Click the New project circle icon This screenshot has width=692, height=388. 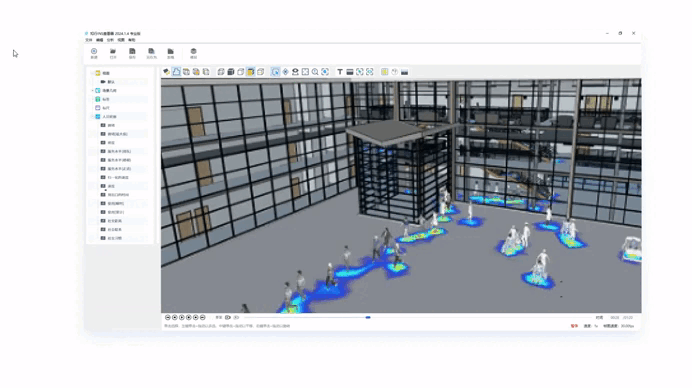coord(94,51)
